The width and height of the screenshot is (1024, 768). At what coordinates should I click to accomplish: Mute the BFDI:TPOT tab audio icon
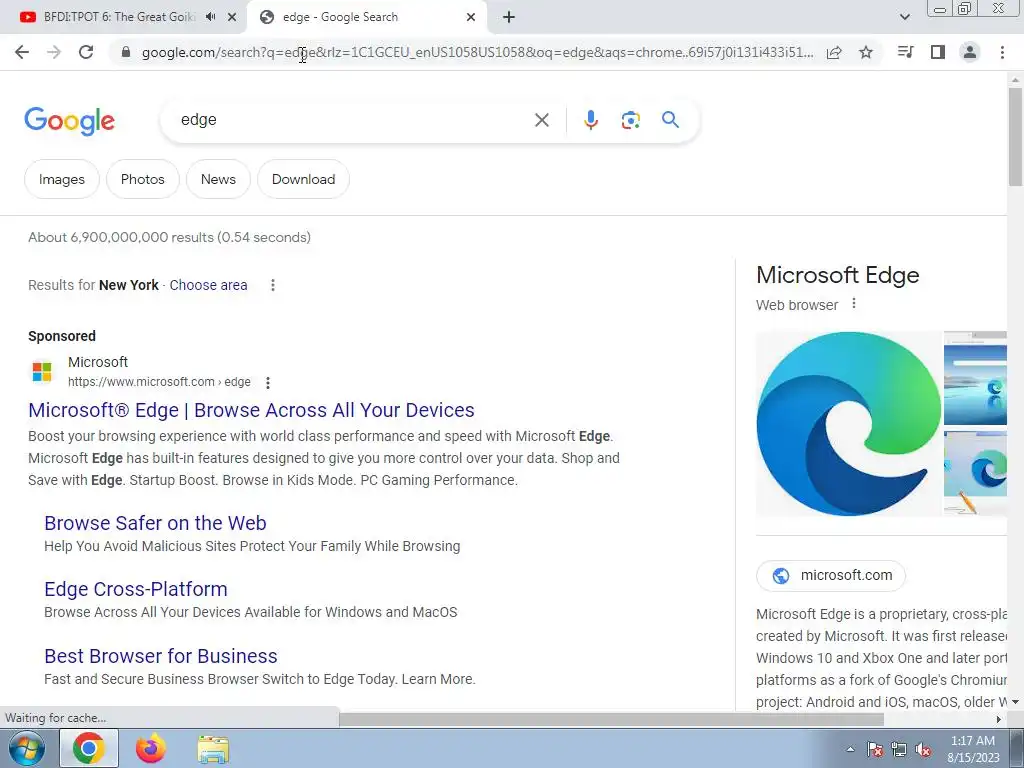coord(210,17)
